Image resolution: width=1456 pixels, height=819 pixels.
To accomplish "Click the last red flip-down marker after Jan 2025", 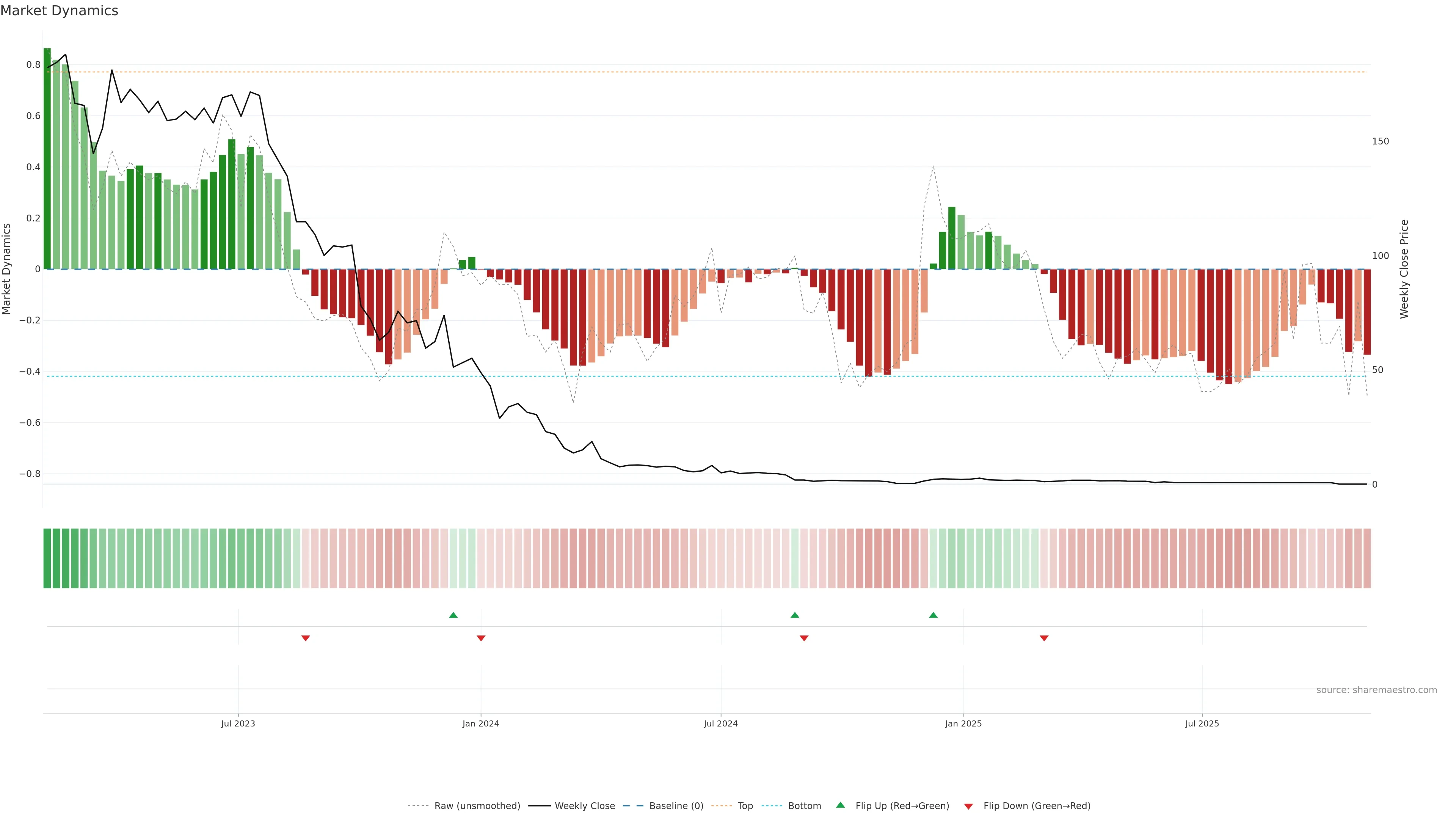I will [x=1044, y=638].
